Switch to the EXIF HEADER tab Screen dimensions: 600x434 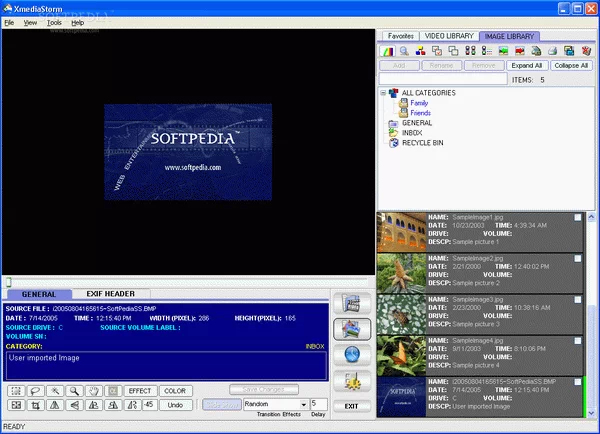111,294
